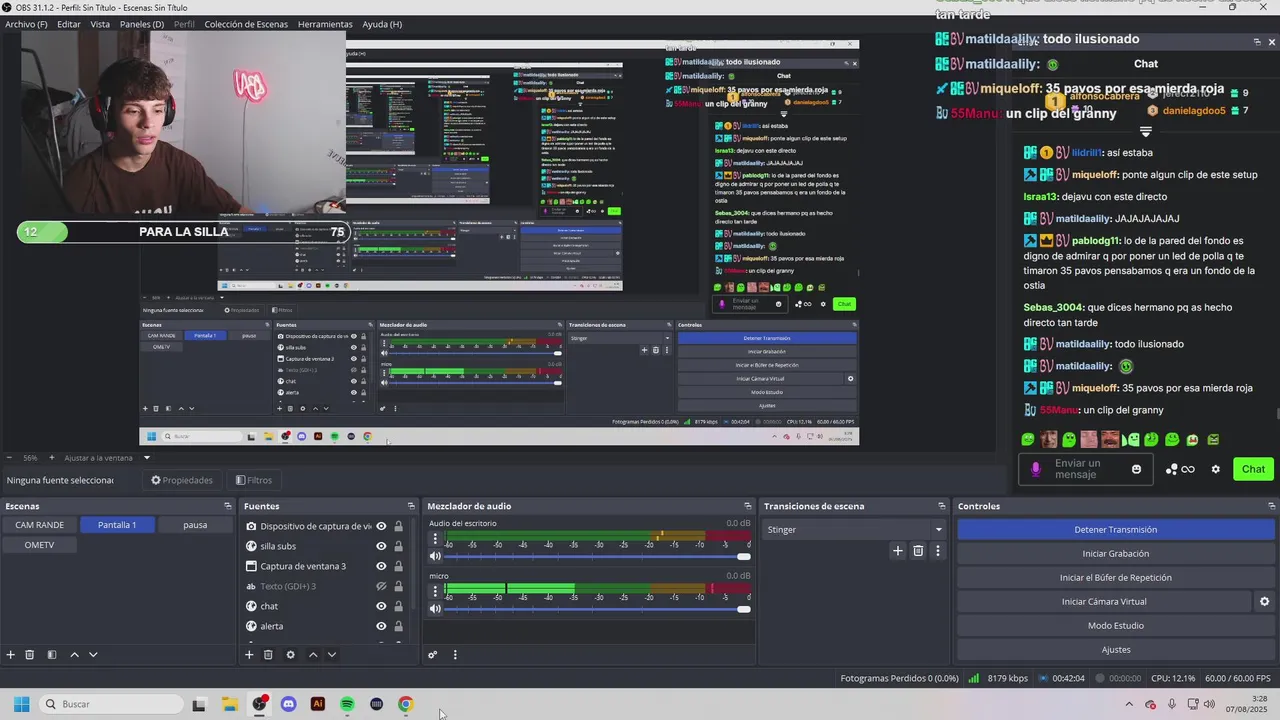
Task: Open advanced audio properties gears icon
Action: [x=433, y=655]
